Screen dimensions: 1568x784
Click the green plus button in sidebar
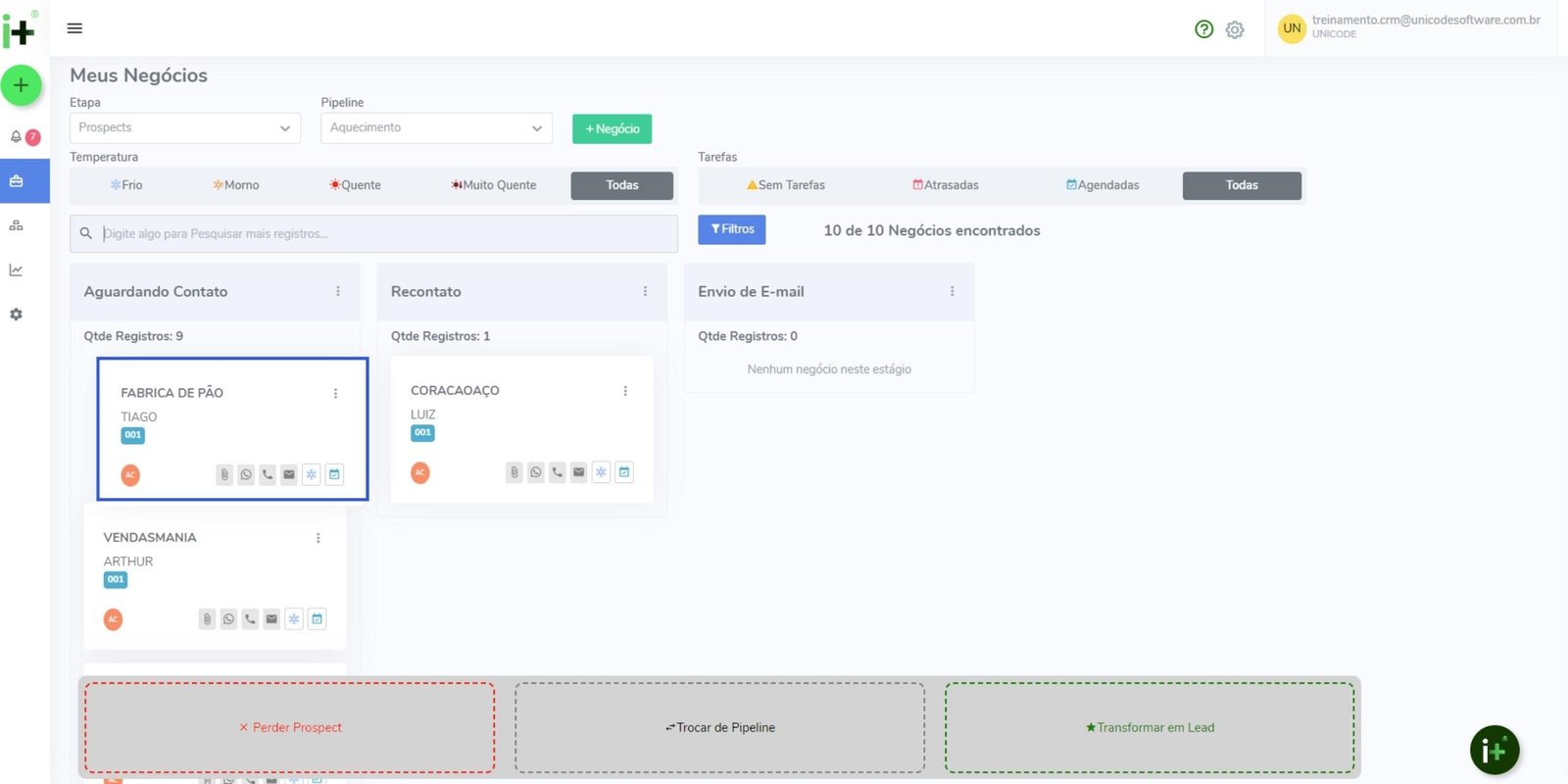pos(21,85)
